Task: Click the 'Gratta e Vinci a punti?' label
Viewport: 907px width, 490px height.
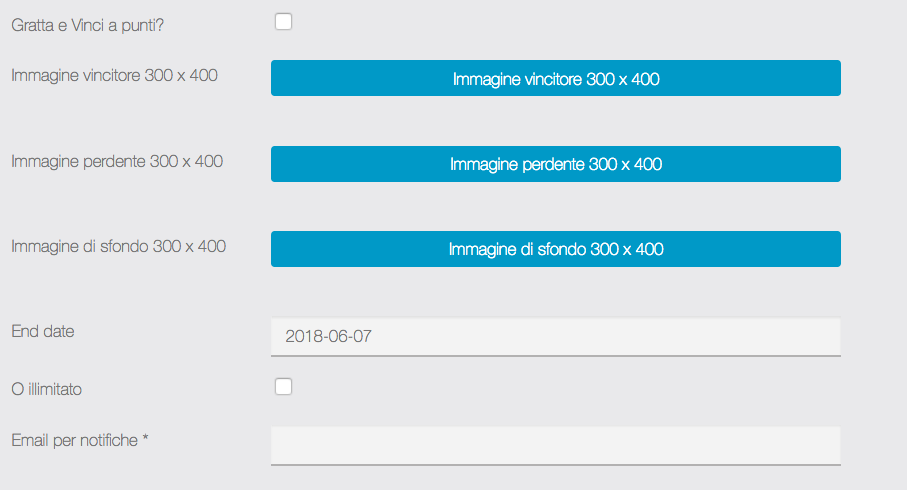Action: coord(87,25)
